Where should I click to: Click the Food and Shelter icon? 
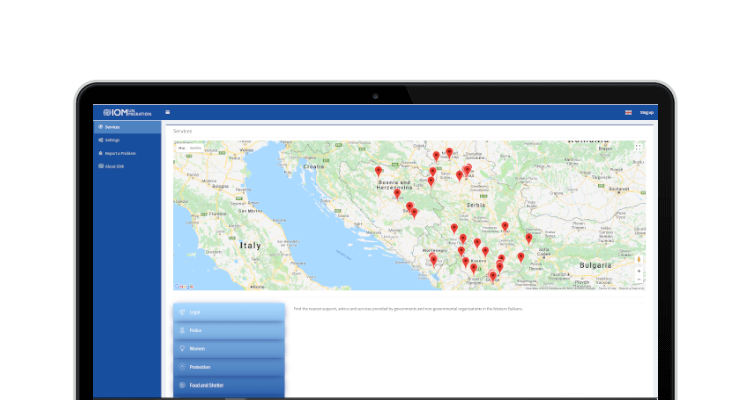[182, 385]
